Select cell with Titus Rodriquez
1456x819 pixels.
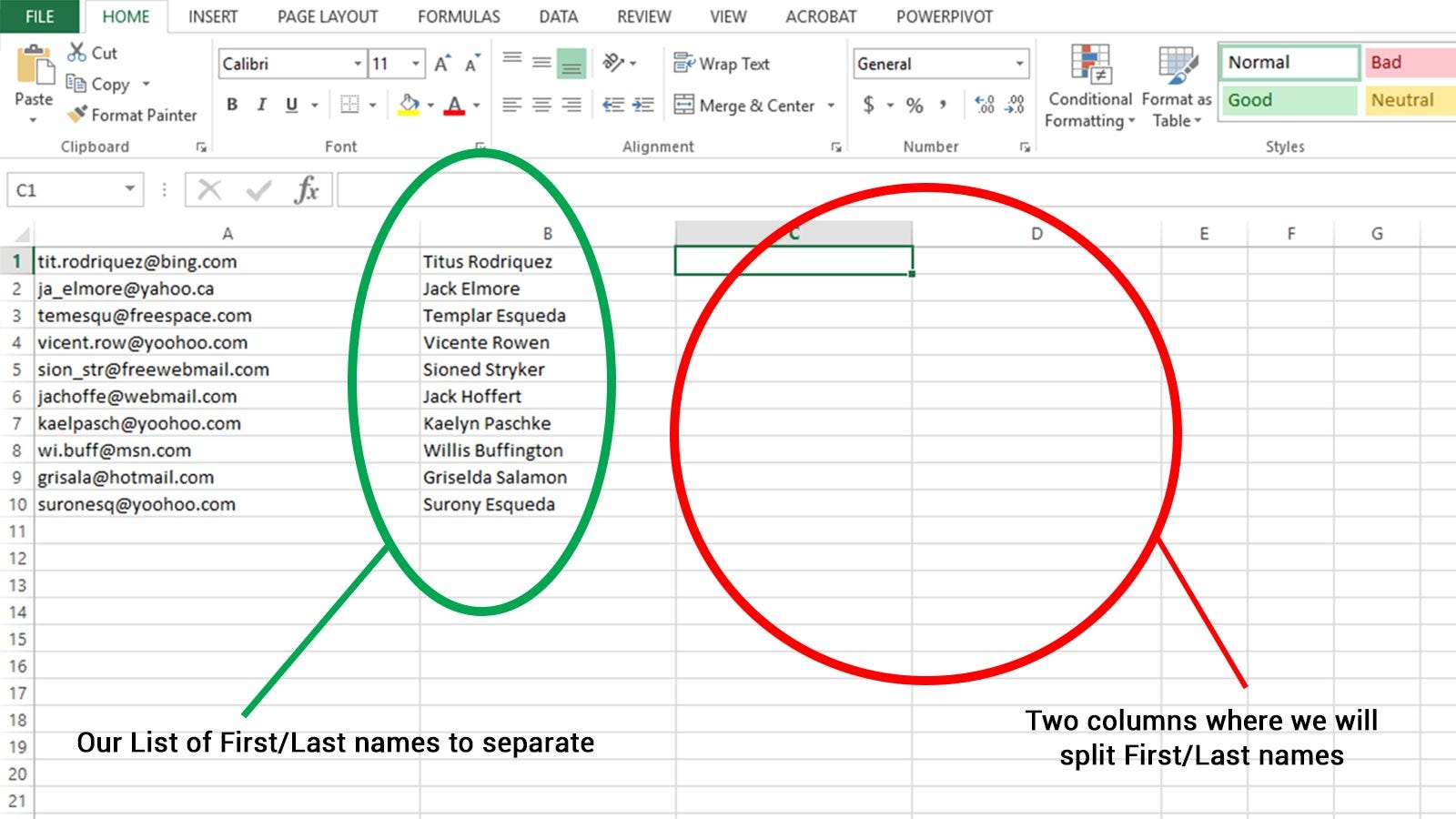pos(547,261)
